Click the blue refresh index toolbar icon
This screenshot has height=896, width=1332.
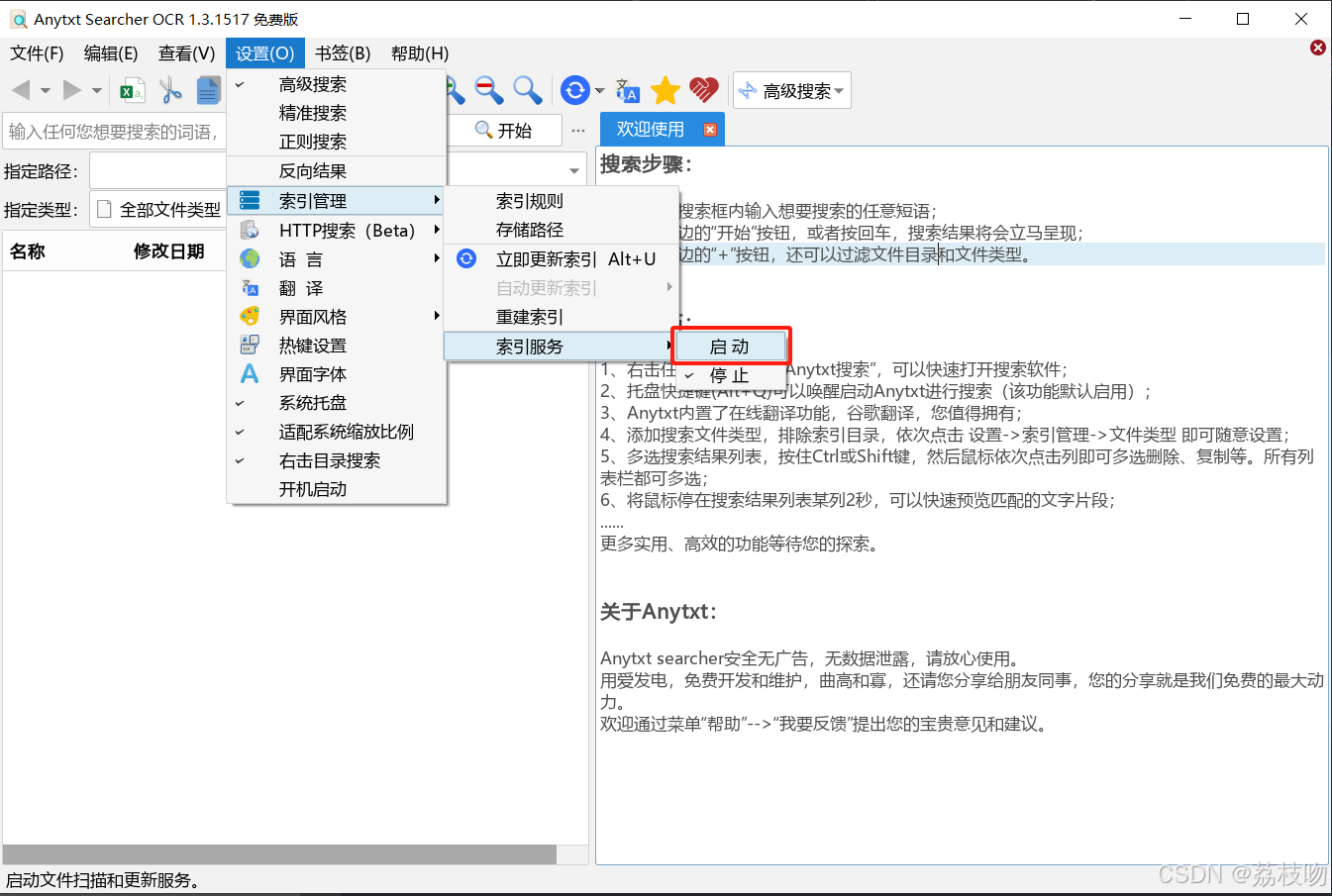coord(574,91)
